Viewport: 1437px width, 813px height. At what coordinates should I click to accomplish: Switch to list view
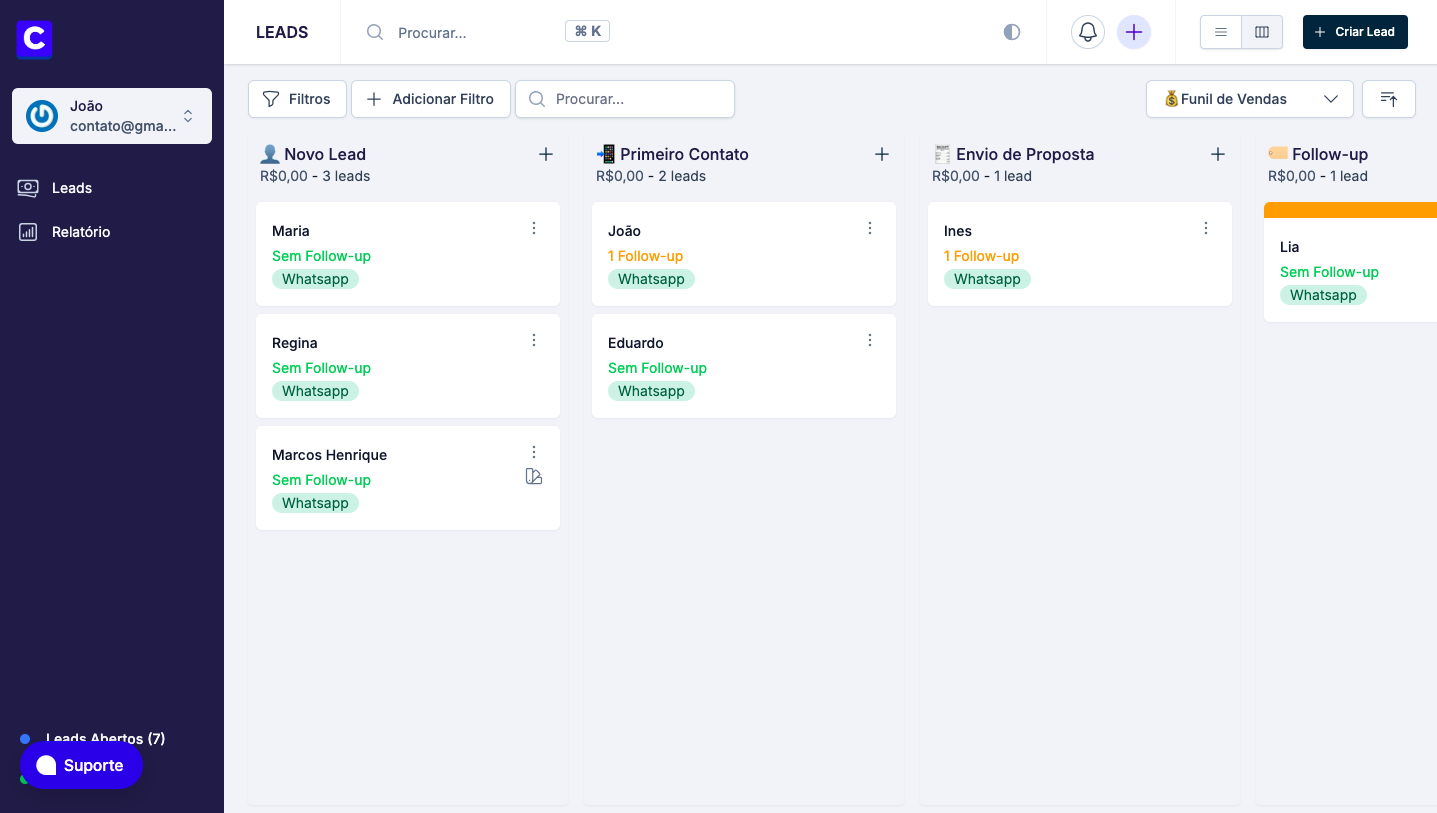1221,32
